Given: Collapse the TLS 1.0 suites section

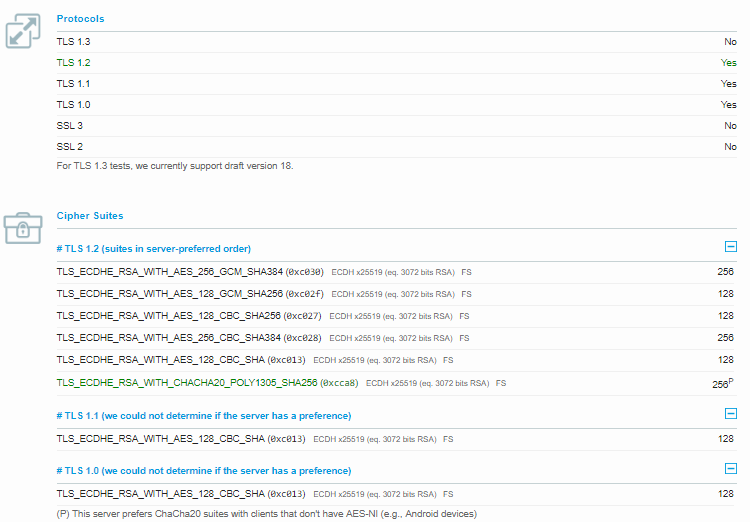Looking at the screenshot, I should 730,468.
